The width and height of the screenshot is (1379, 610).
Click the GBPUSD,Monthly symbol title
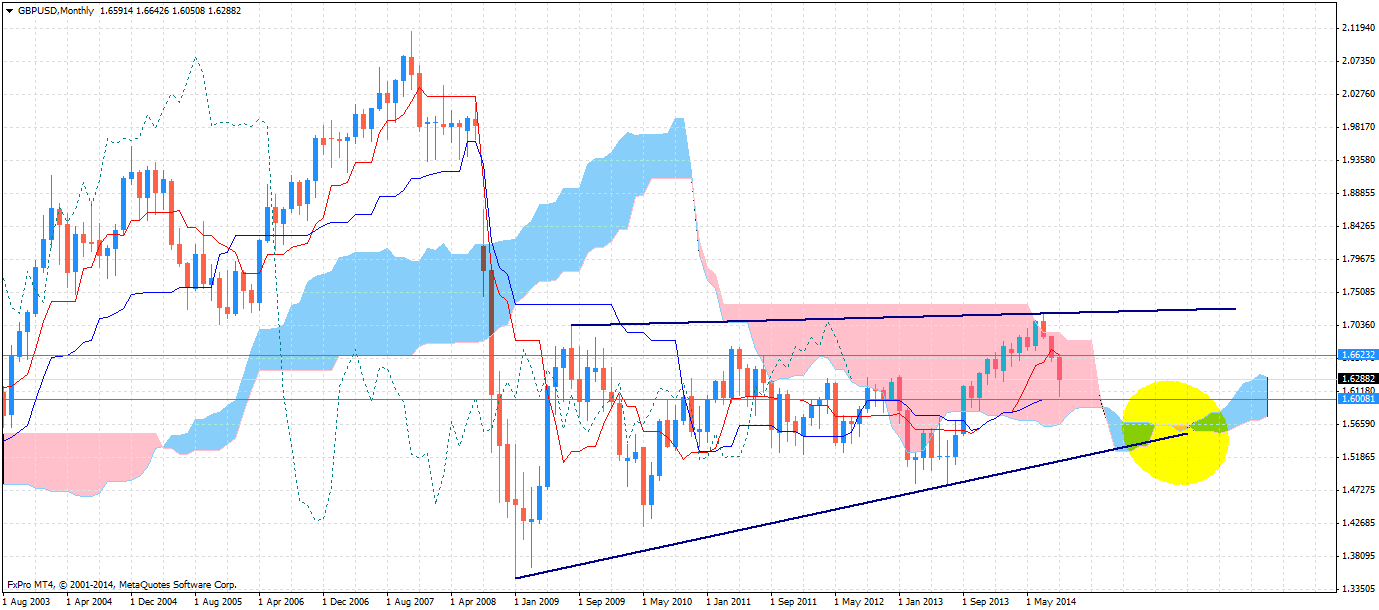(55, 10)
